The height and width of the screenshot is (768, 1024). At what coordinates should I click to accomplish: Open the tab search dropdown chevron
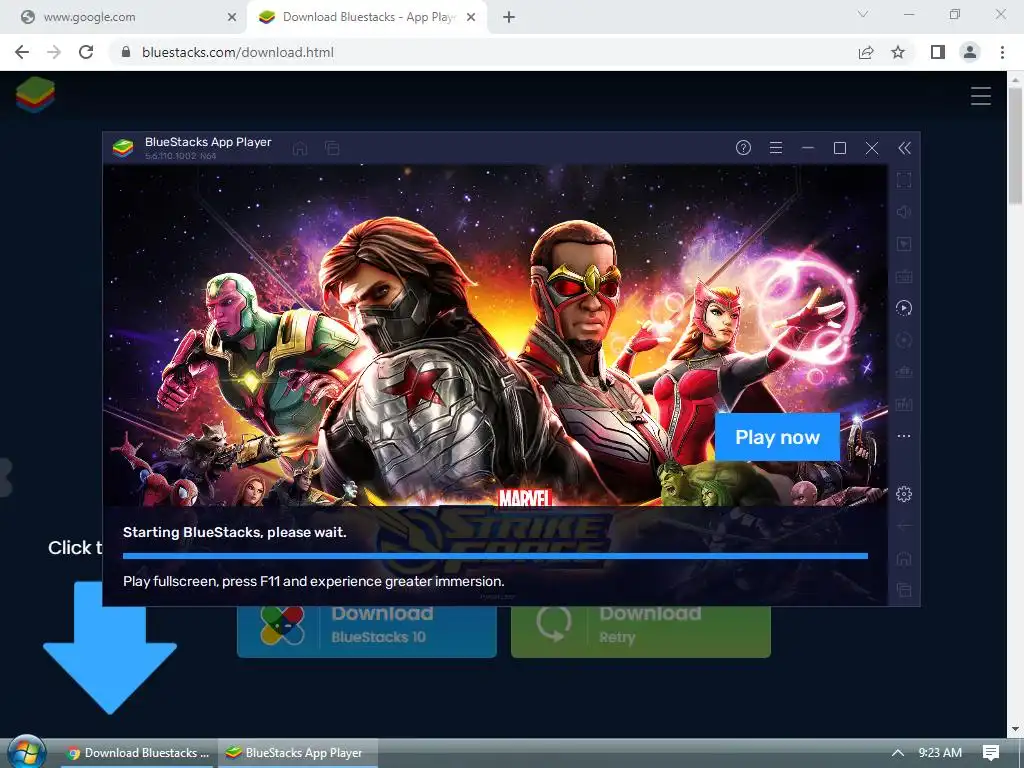[x=863, y=14]
